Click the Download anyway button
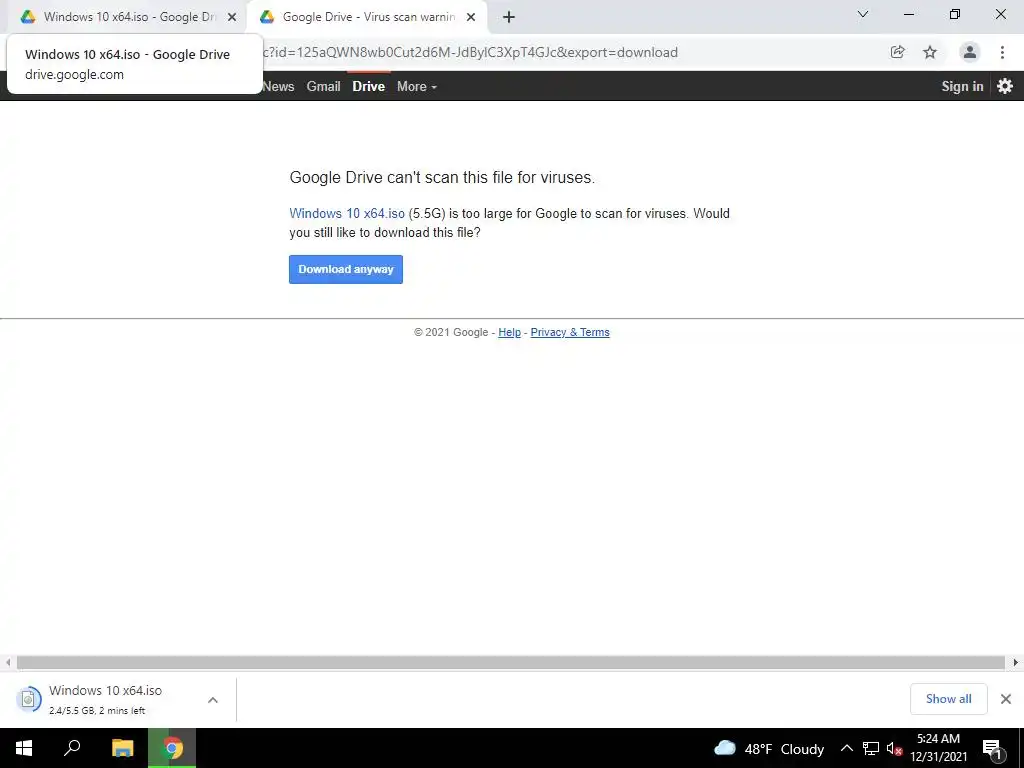Image resolution: width=1024 pixels, height=768 pixels. (345, 269)
